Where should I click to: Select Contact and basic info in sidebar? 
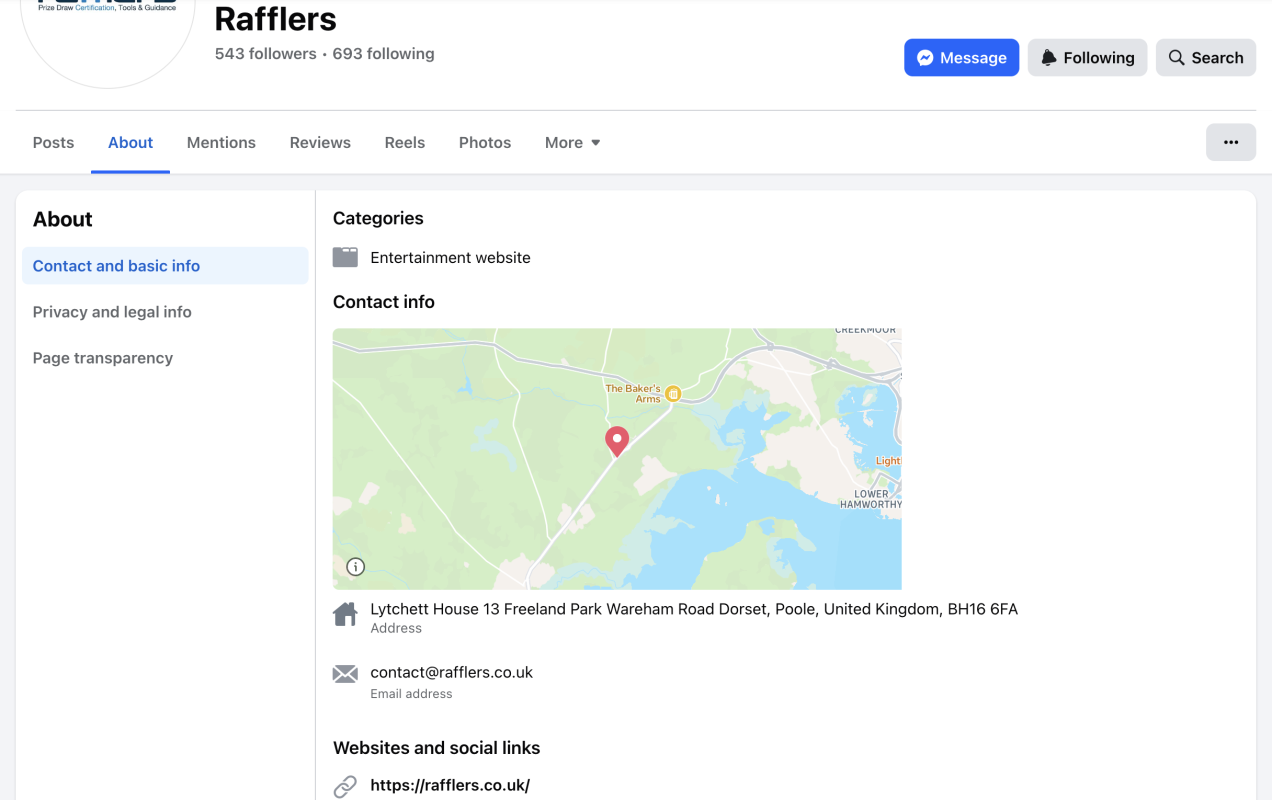click(x=116, y=265)
